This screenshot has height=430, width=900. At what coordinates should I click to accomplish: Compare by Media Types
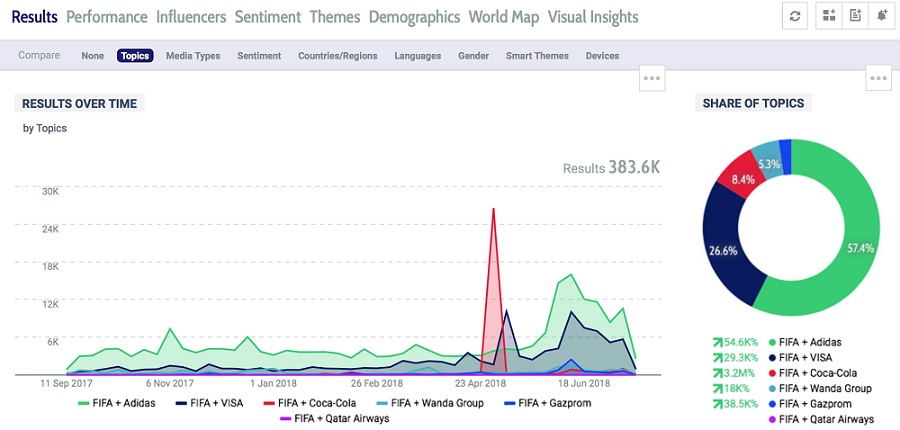tap(193, 56)
